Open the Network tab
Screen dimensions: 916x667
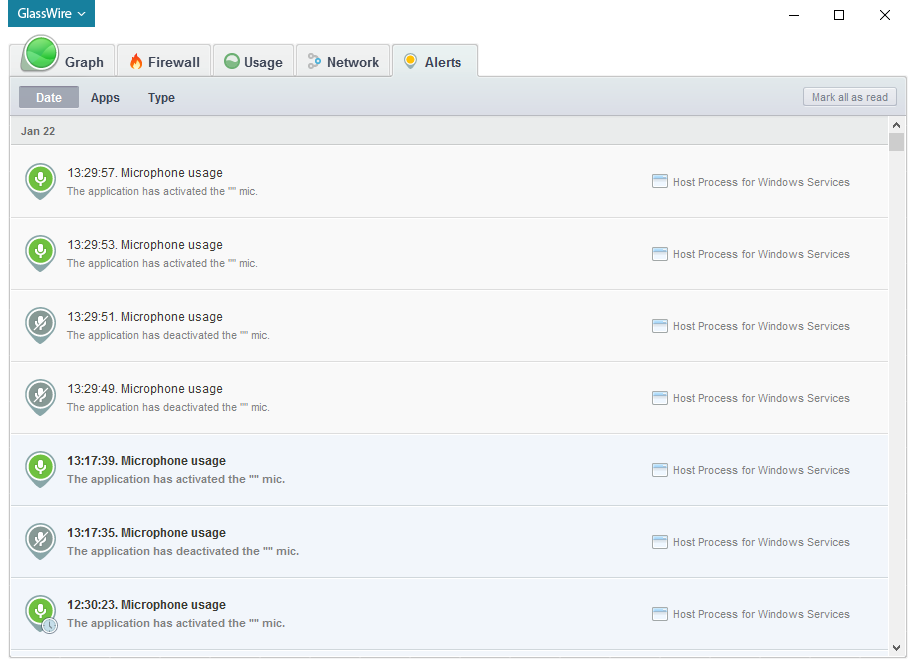tap(342, 62)
